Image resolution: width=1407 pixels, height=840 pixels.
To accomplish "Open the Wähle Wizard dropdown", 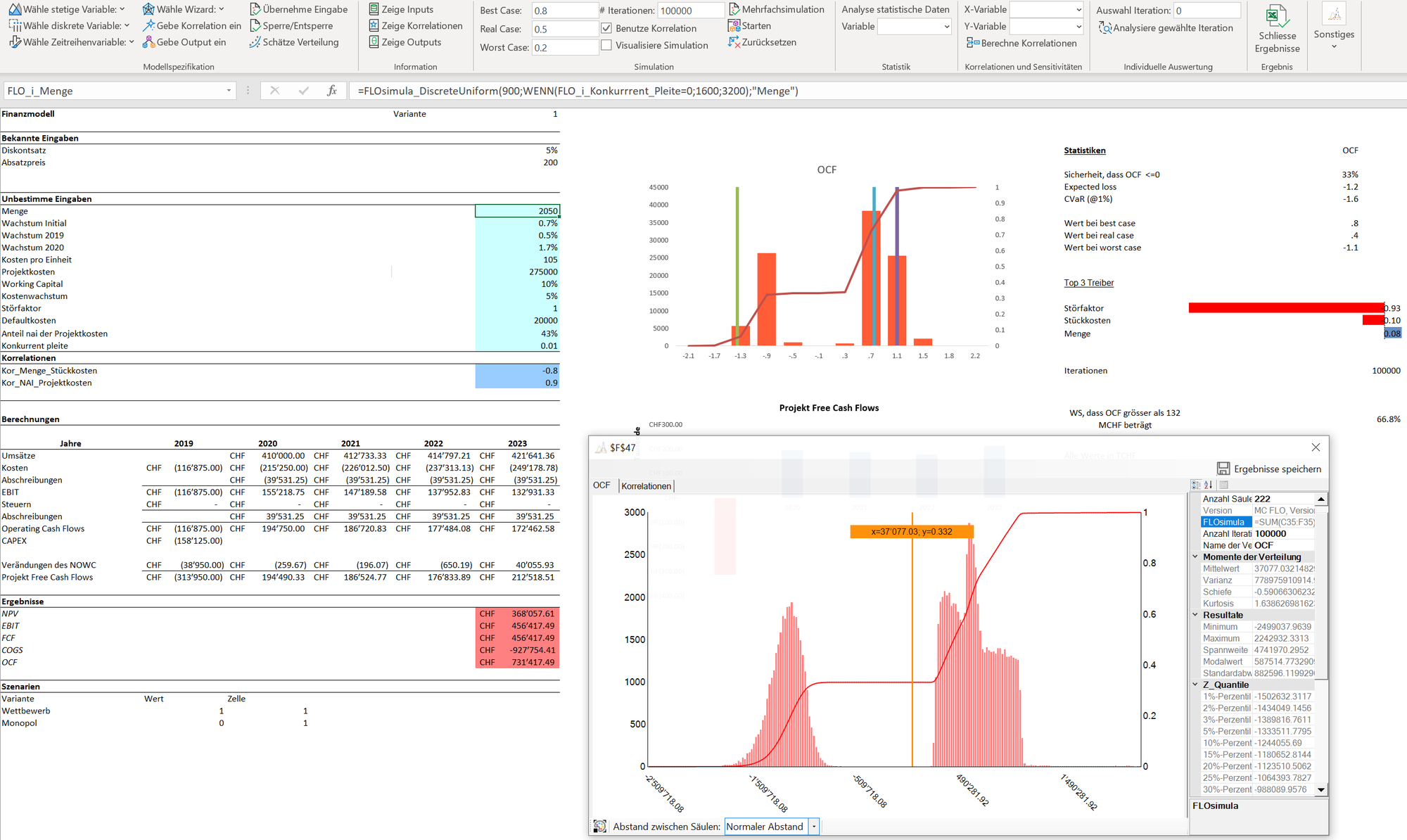I will pos(222,10).
